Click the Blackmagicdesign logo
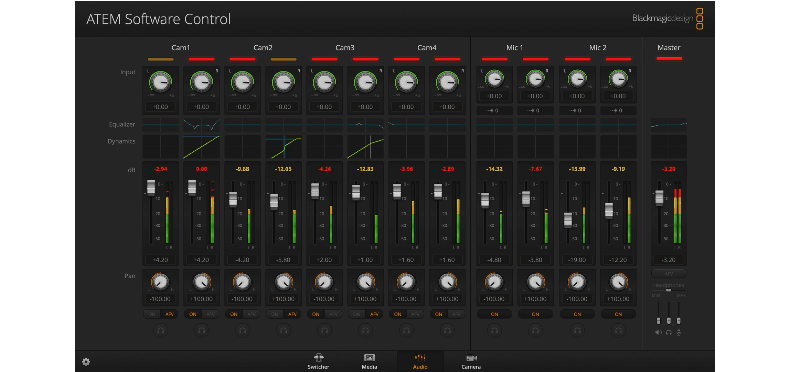Screen dimensions: 790x372 click(x=668, y=18)
